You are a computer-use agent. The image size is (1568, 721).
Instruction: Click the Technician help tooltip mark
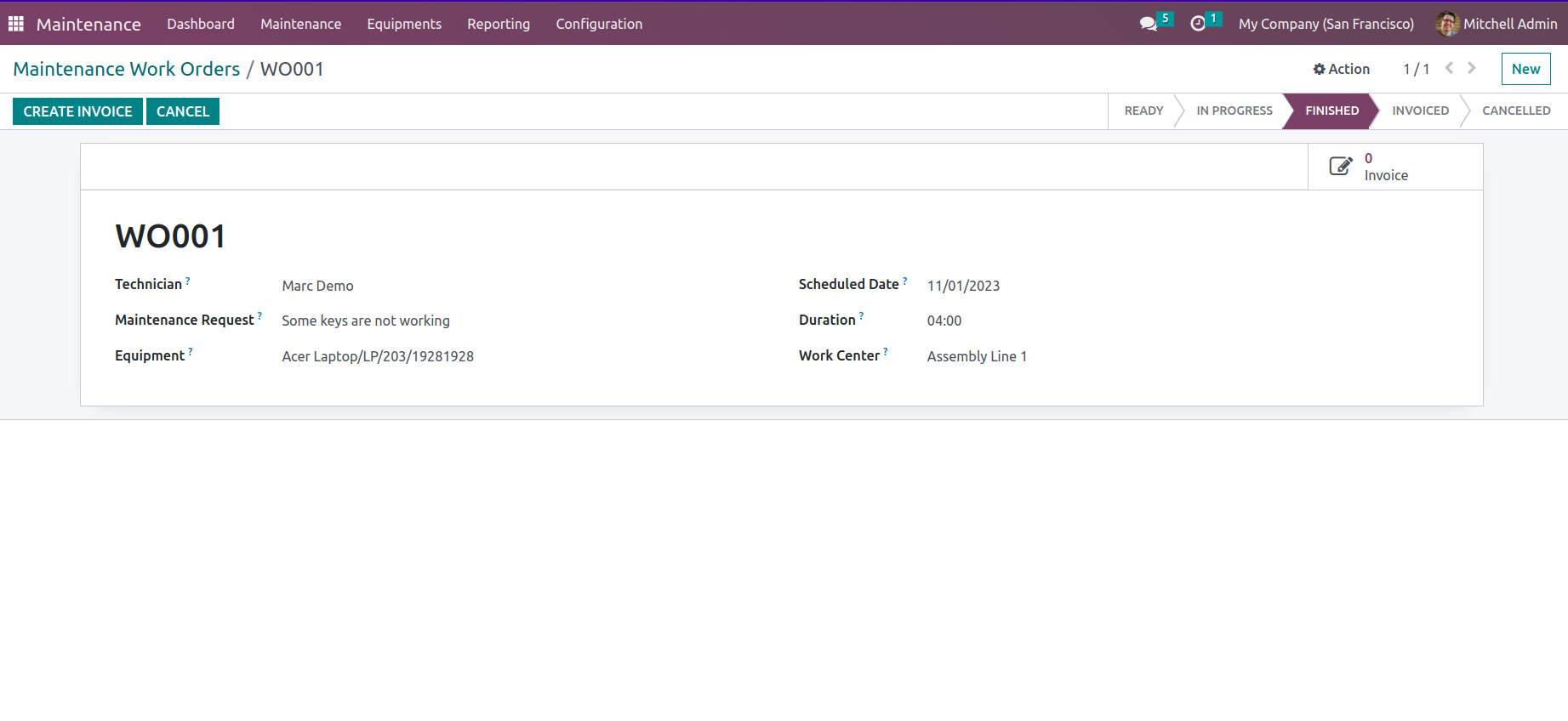pyautogui.click(x=188, y=281)
